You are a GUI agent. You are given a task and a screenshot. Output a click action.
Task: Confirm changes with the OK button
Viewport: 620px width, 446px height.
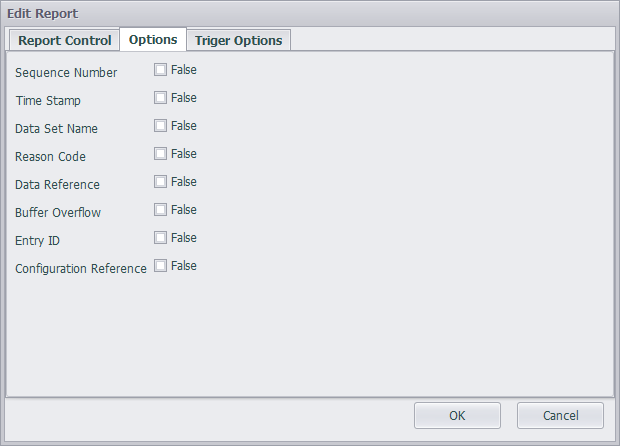pos(457,415)
